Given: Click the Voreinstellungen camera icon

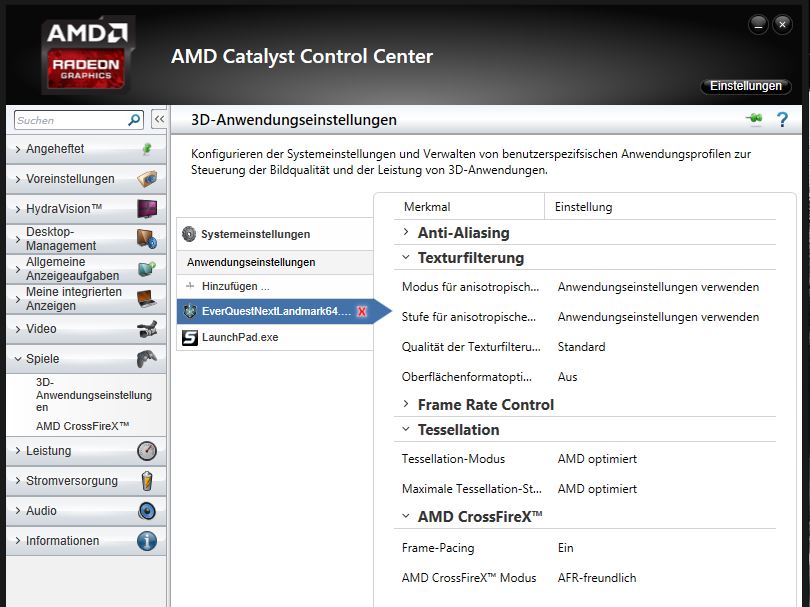Looking at the screenshot, I should point(147,179).
